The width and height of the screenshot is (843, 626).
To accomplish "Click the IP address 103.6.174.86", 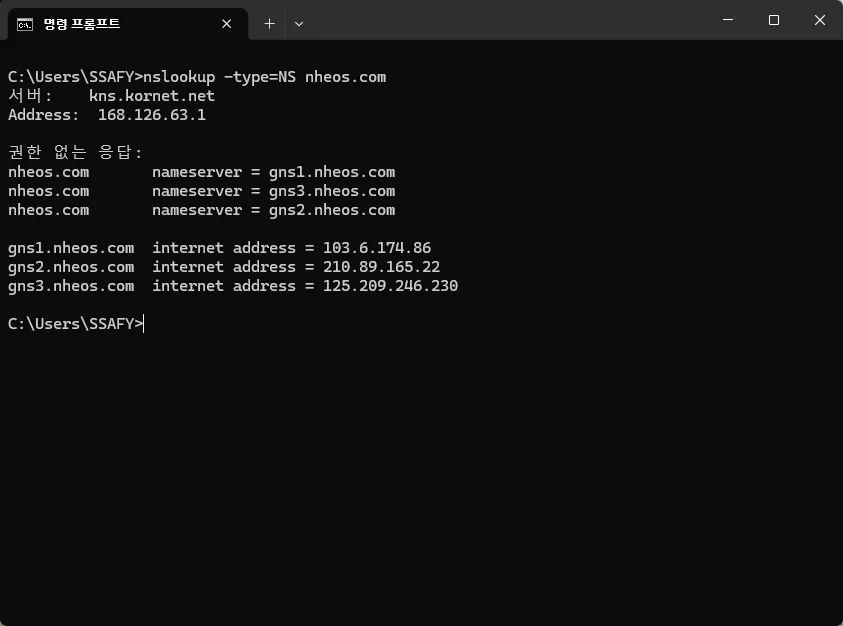I will (x=377, y=248).
